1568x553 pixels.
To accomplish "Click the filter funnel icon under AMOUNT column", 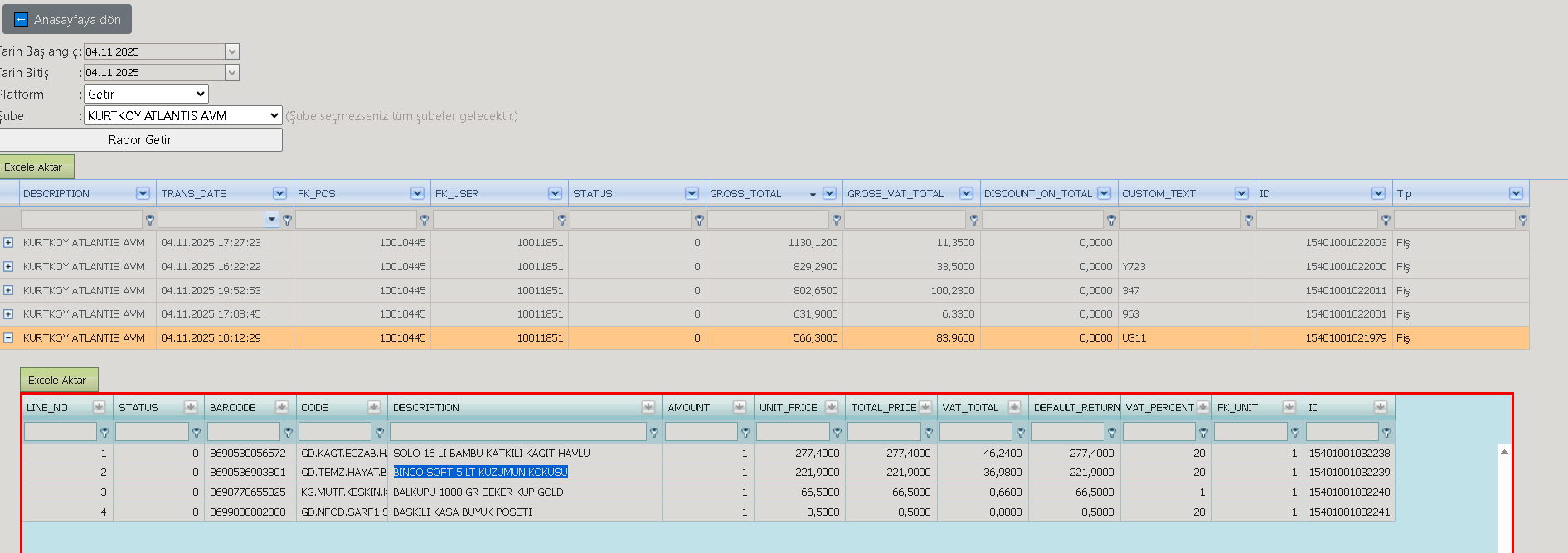I will (745, 432).
